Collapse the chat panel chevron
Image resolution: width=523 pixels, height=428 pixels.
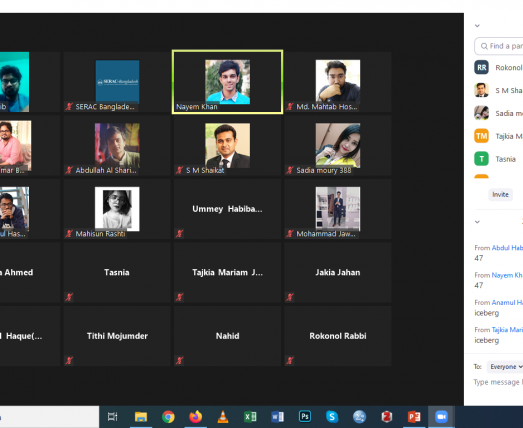pyautogui.click(x=477, y=222)
